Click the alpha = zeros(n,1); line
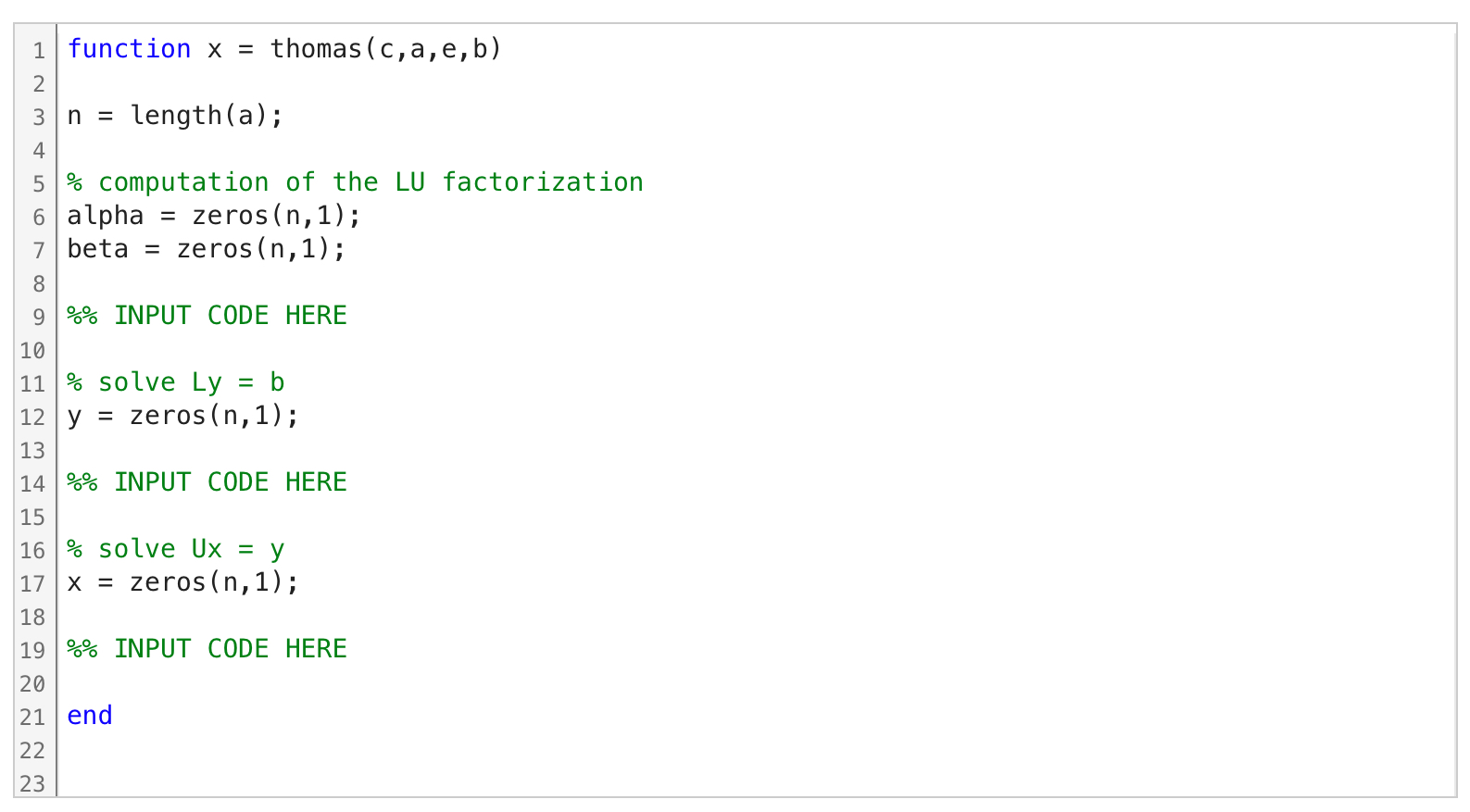 pos(214,216)
